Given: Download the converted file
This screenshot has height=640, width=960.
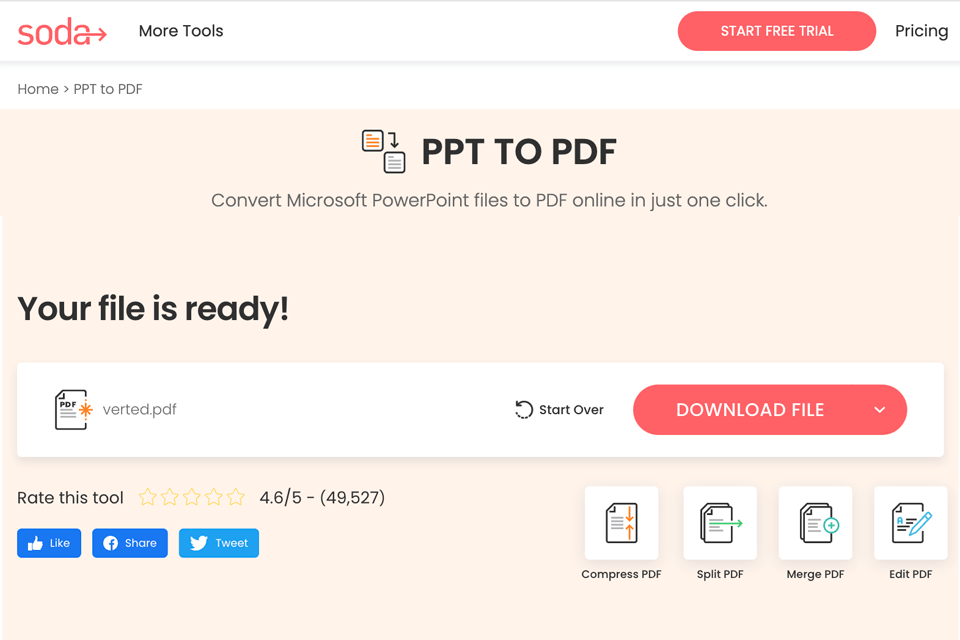Looking at the screenshot, I should (x=750, y=410).
